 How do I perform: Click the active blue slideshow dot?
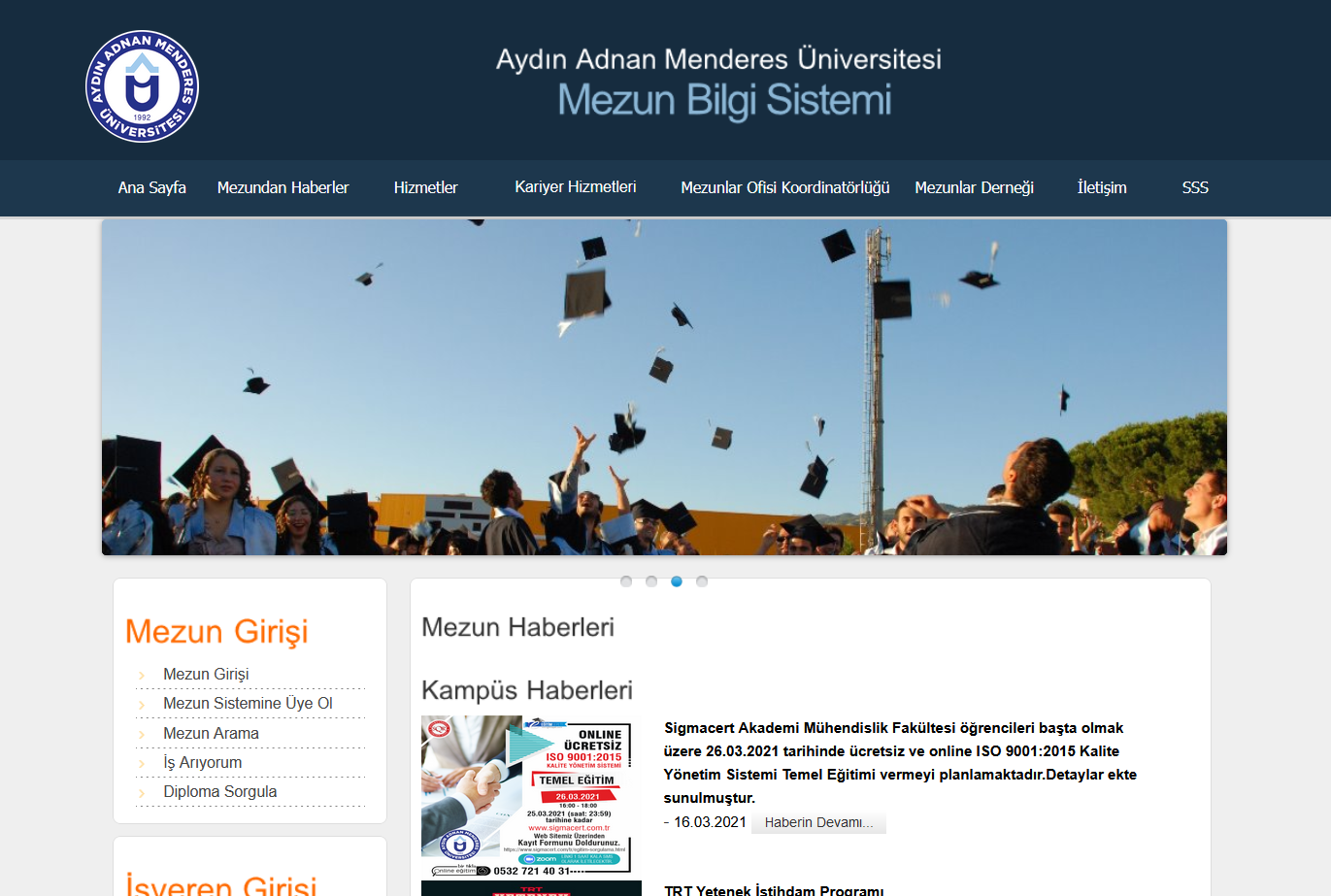coord(677,581)
